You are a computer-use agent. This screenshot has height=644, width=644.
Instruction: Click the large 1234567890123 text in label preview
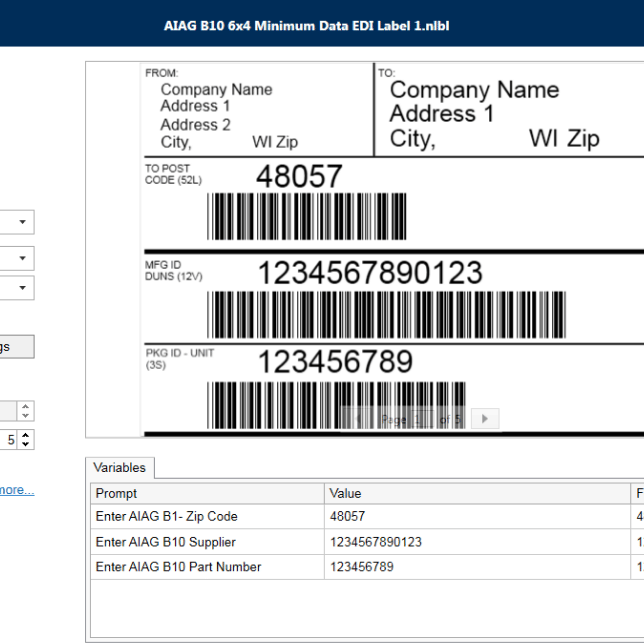coord(370,273)
